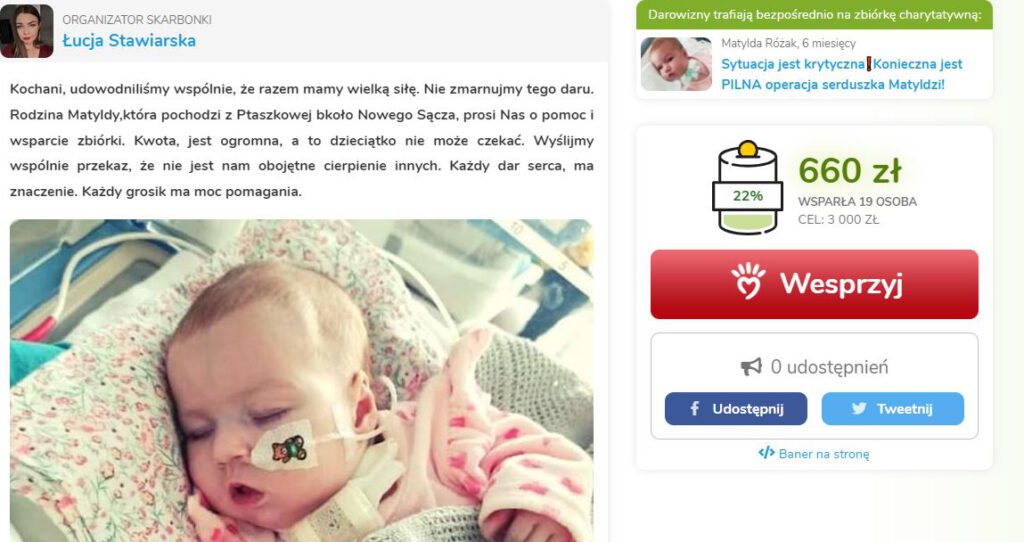Click the large photo of the baby
This screenshot has width=1024, height=542.
pos(302,381)
